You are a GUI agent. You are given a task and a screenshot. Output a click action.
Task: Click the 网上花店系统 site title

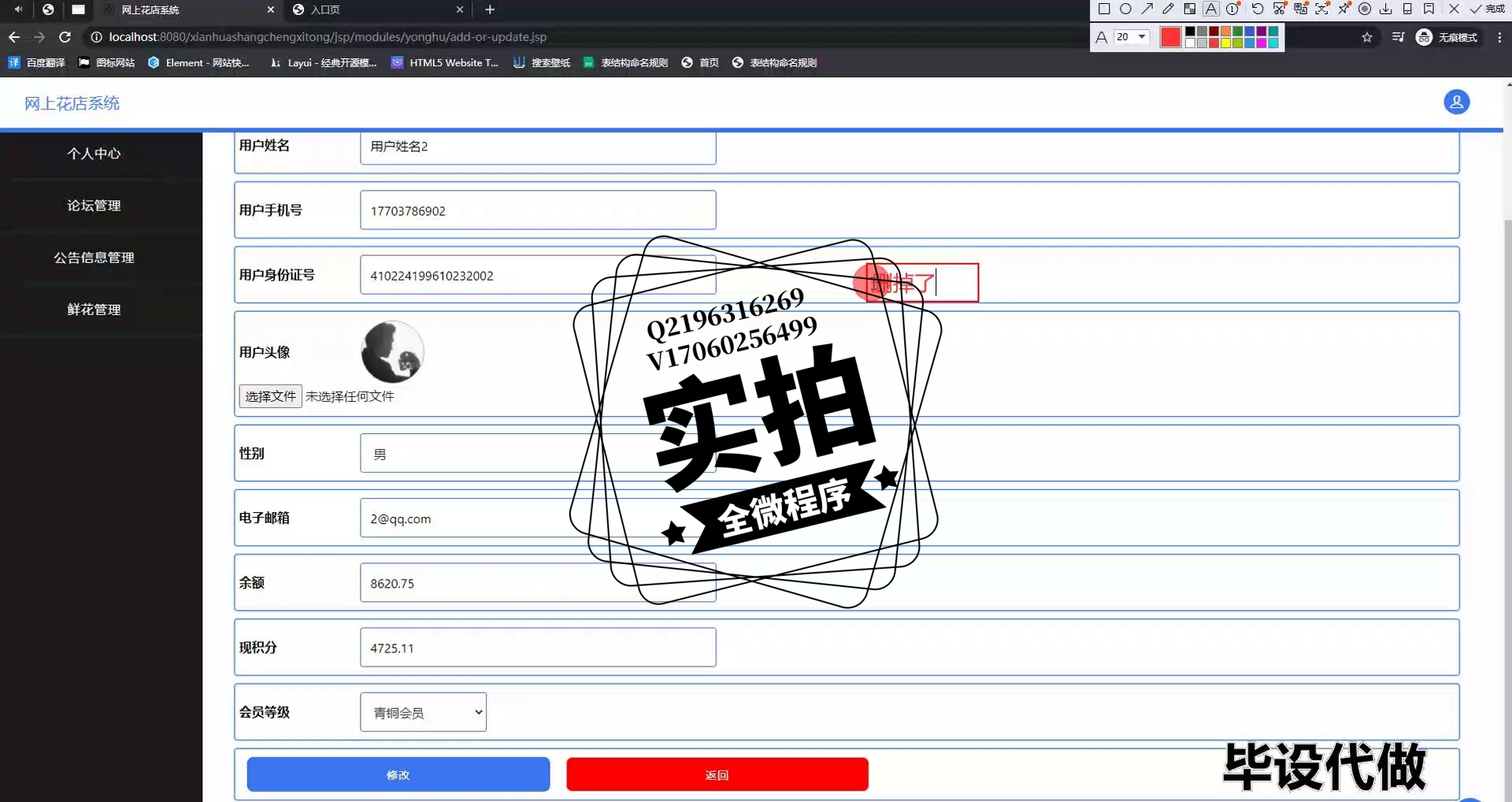(72, 103)
